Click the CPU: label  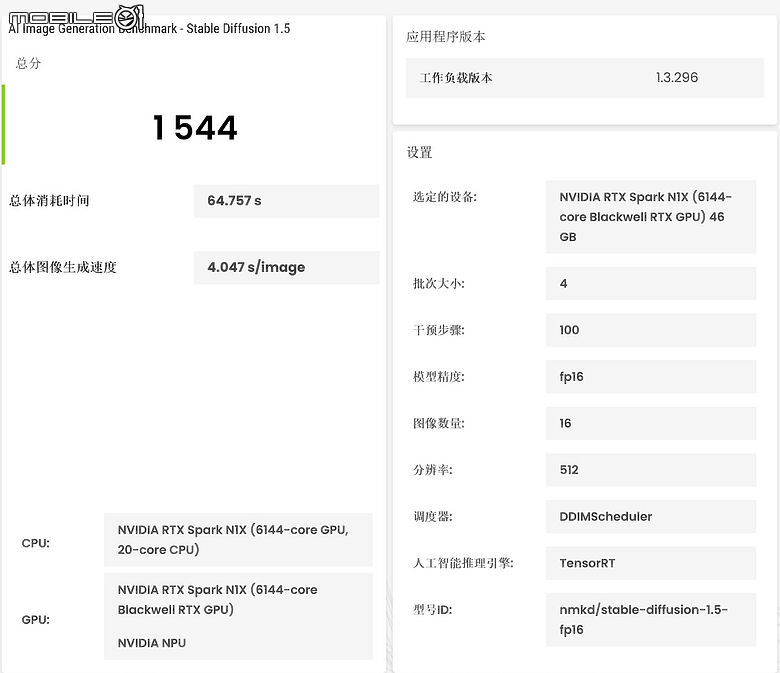[36, 543]
